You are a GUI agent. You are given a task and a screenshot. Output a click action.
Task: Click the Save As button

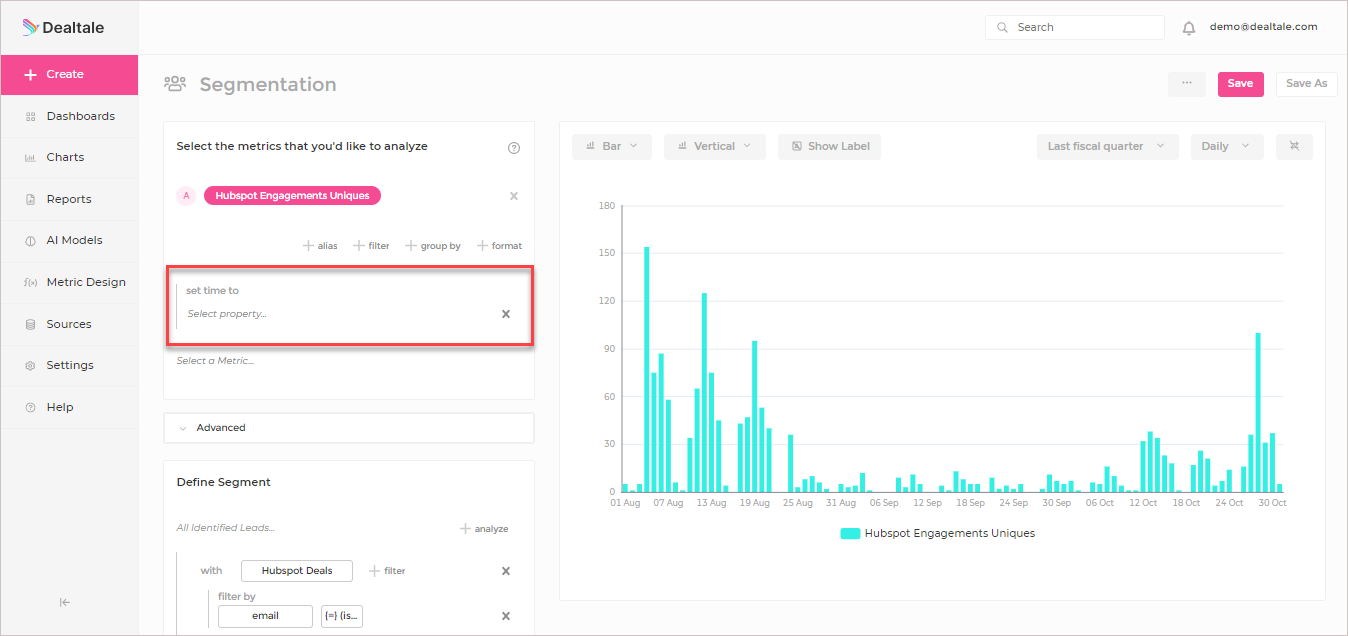[x=1306, y=84]
